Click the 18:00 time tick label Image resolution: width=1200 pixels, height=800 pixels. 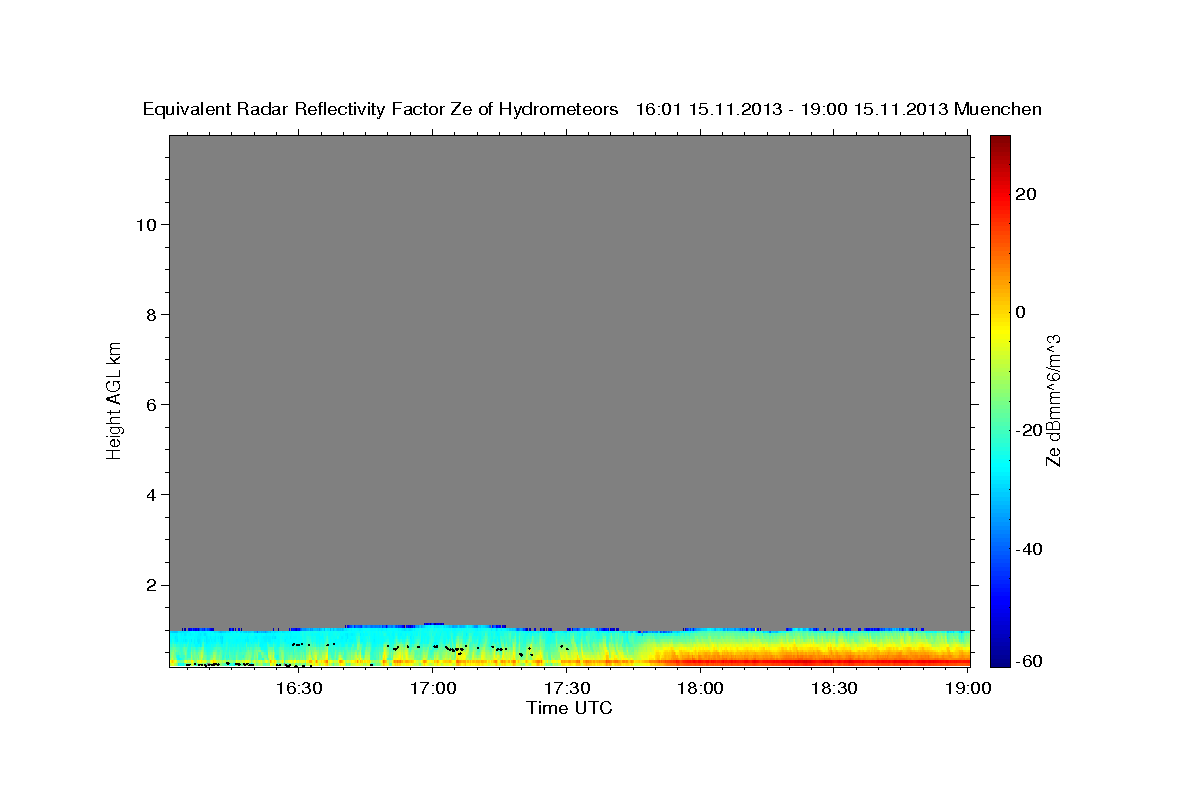pyautogui.click(x=701, y=688)
